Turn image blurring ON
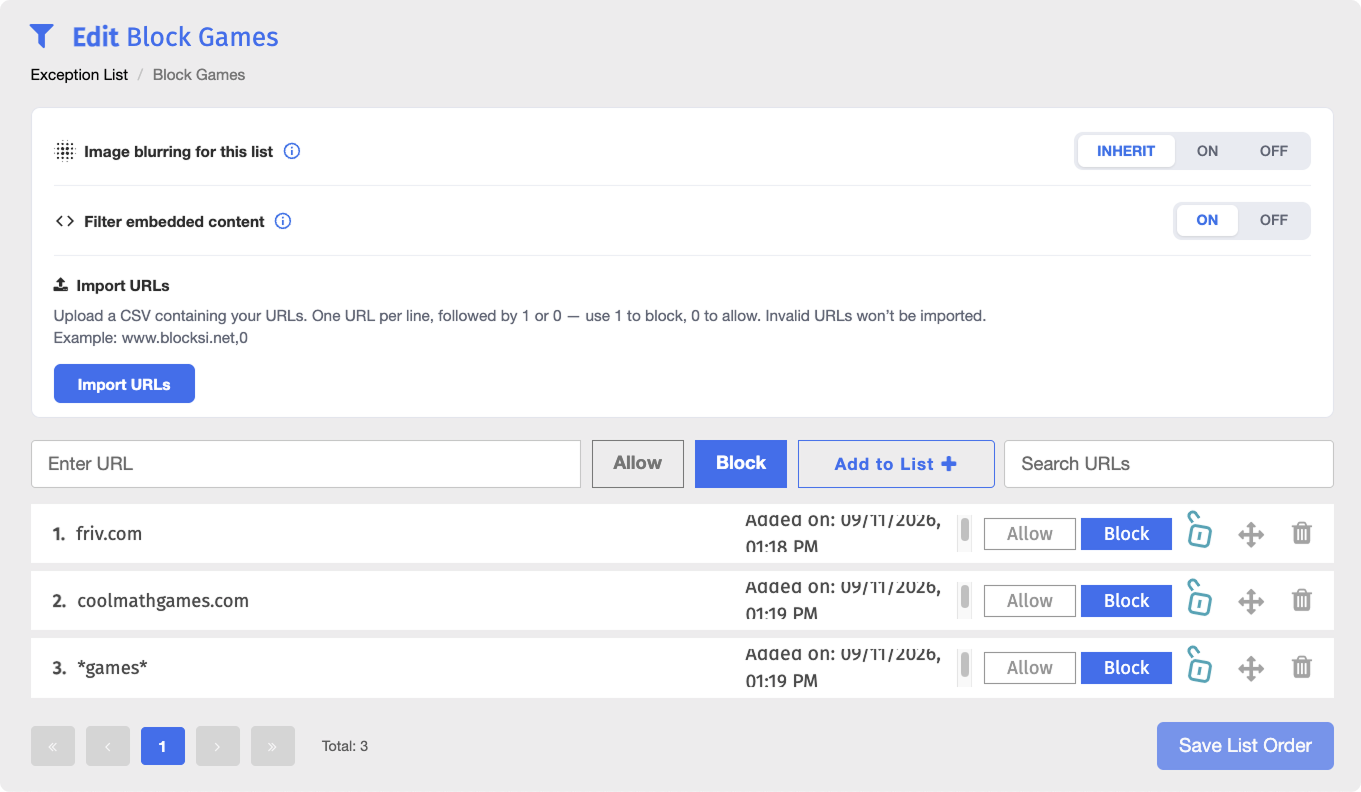This screenshot has width=1361, height=792. 1207,151
